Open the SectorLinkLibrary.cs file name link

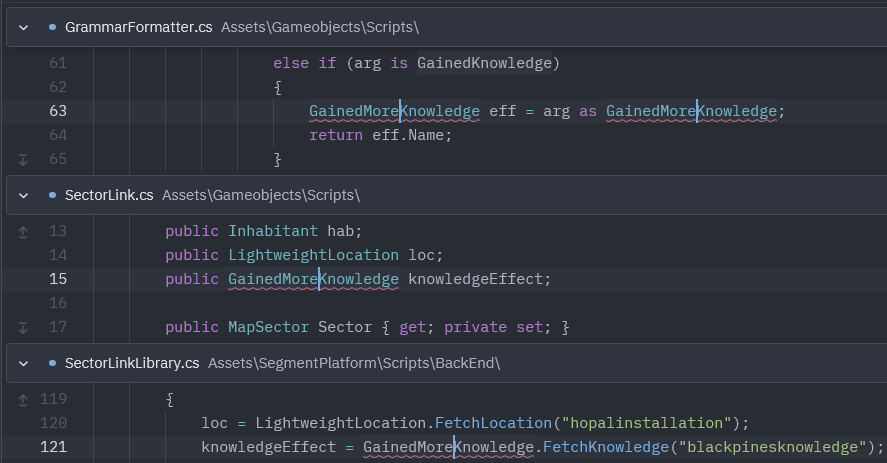(x=132, y=363)
